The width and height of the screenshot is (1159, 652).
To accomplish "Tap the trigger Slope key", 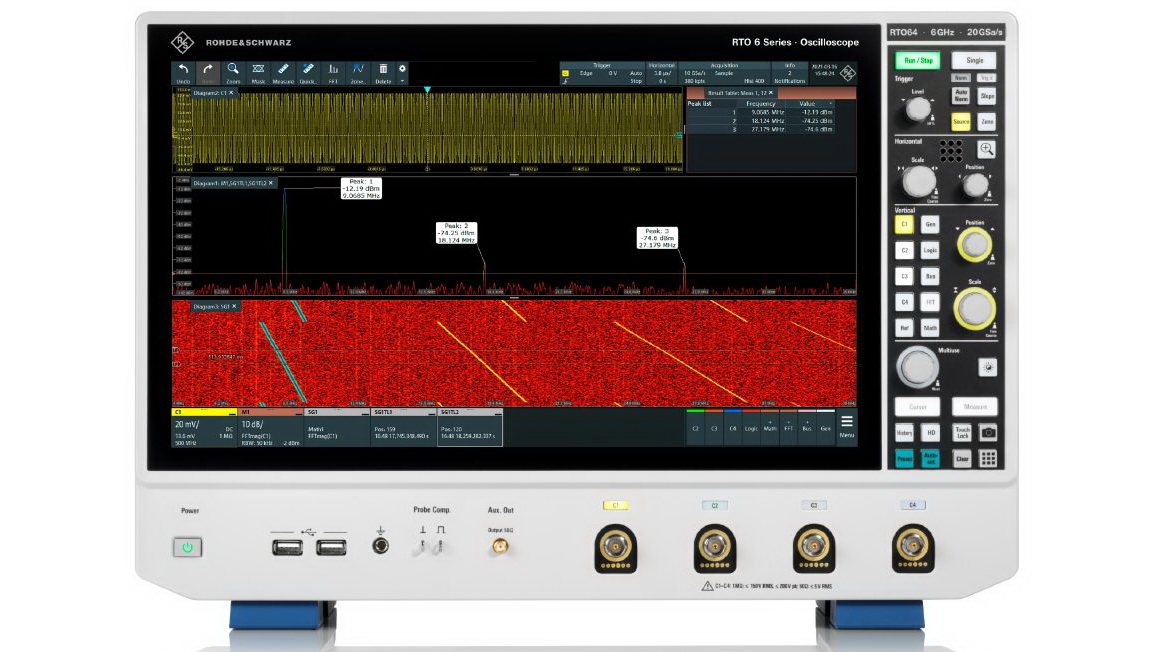I will coord(988,95).
